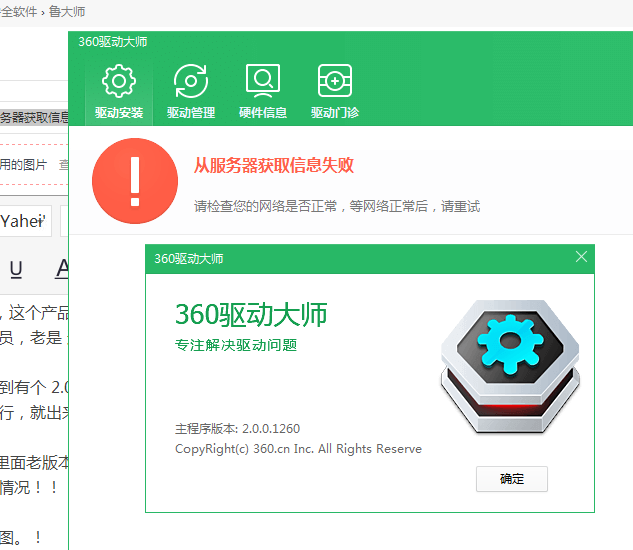Click the 专注解决驱动问题 slogan
Screen dimensions: 633x550
pos(236,345)
